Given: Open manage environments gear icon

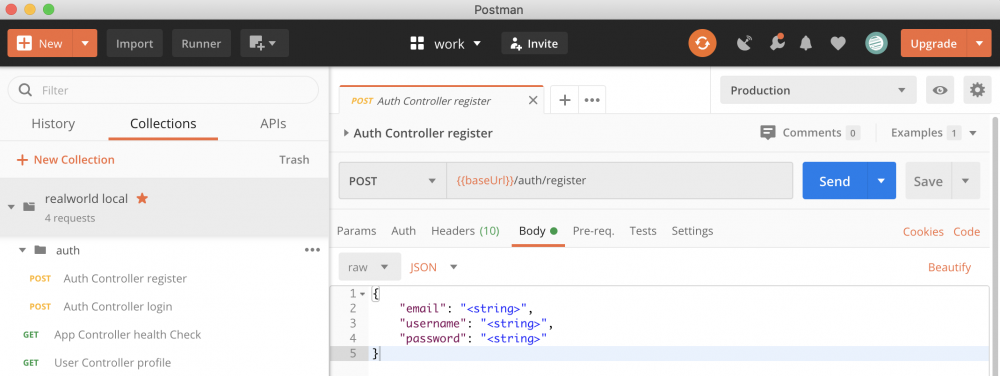Looking at the screenshot, I should coord(977,90).
